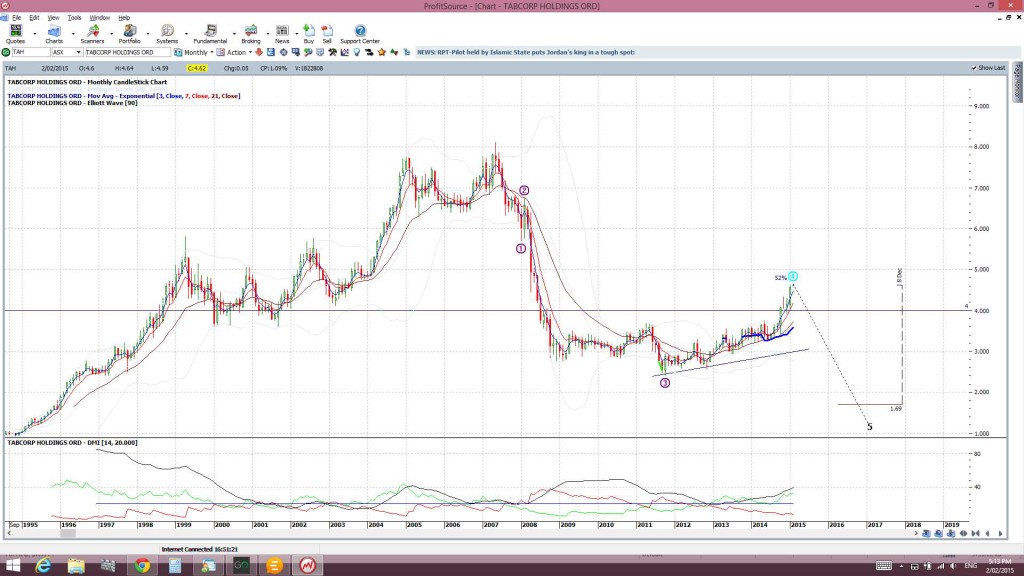Viewport: 1024px width, 576px height.
Task: Click the chart horizontal scrollbar thumb
Action: click(x=68, y=534)
